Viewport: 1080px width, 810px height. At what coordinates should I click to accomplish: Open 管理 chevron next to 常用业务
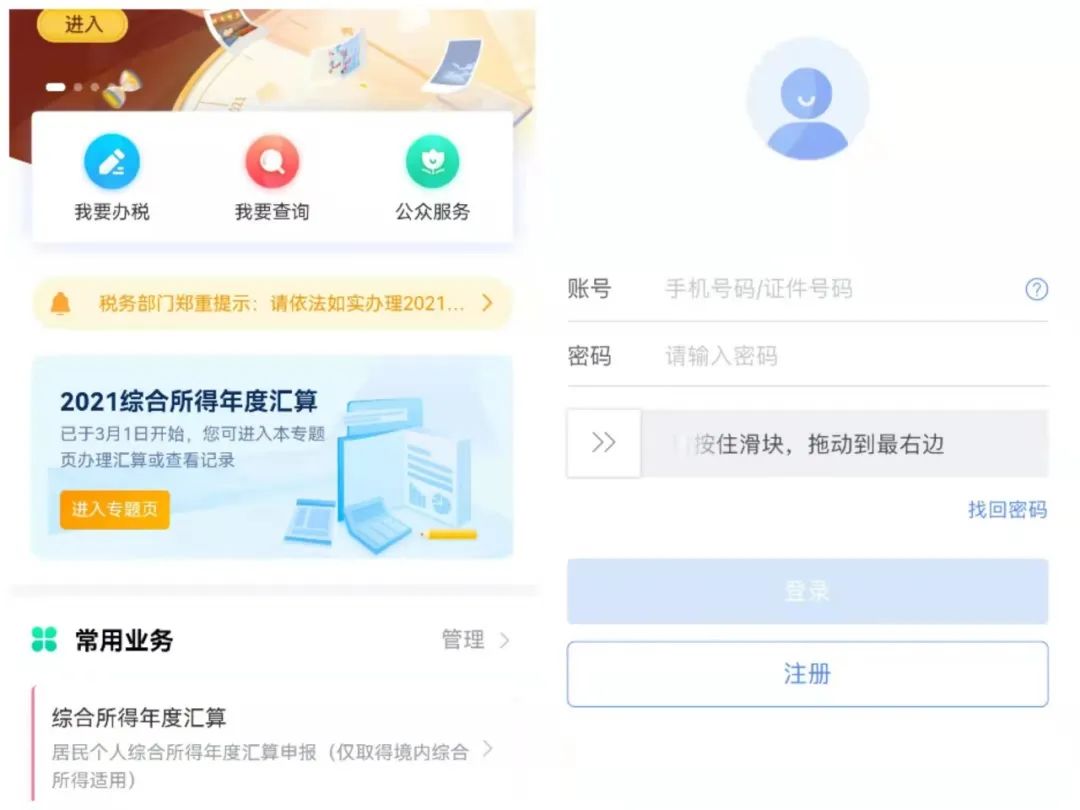[x=504, y=640]
